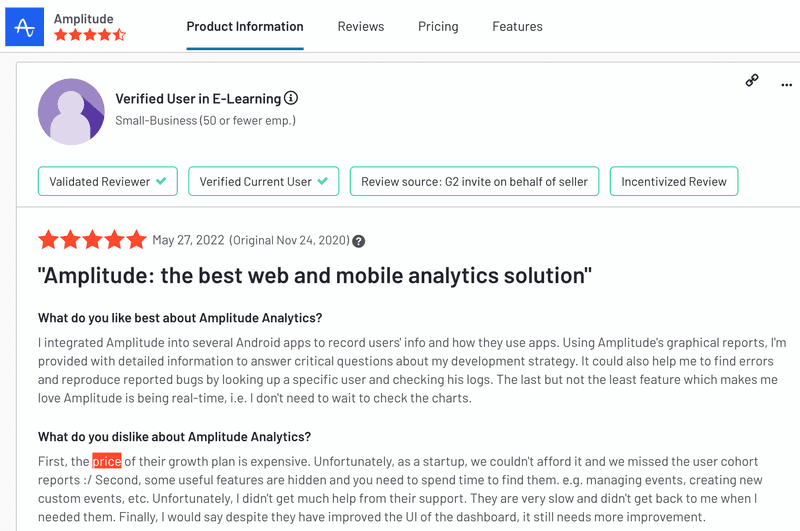Click the highlighted word price

point(107,462)
